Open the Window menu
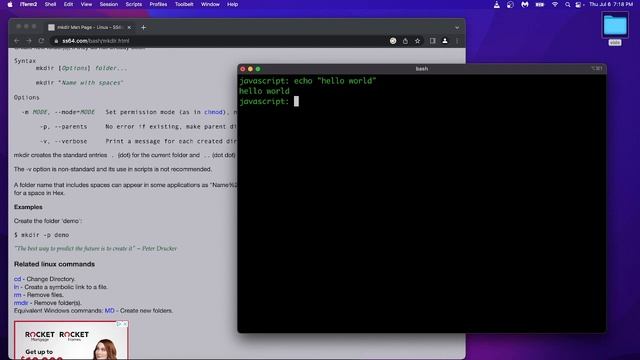 pos(210,4)
